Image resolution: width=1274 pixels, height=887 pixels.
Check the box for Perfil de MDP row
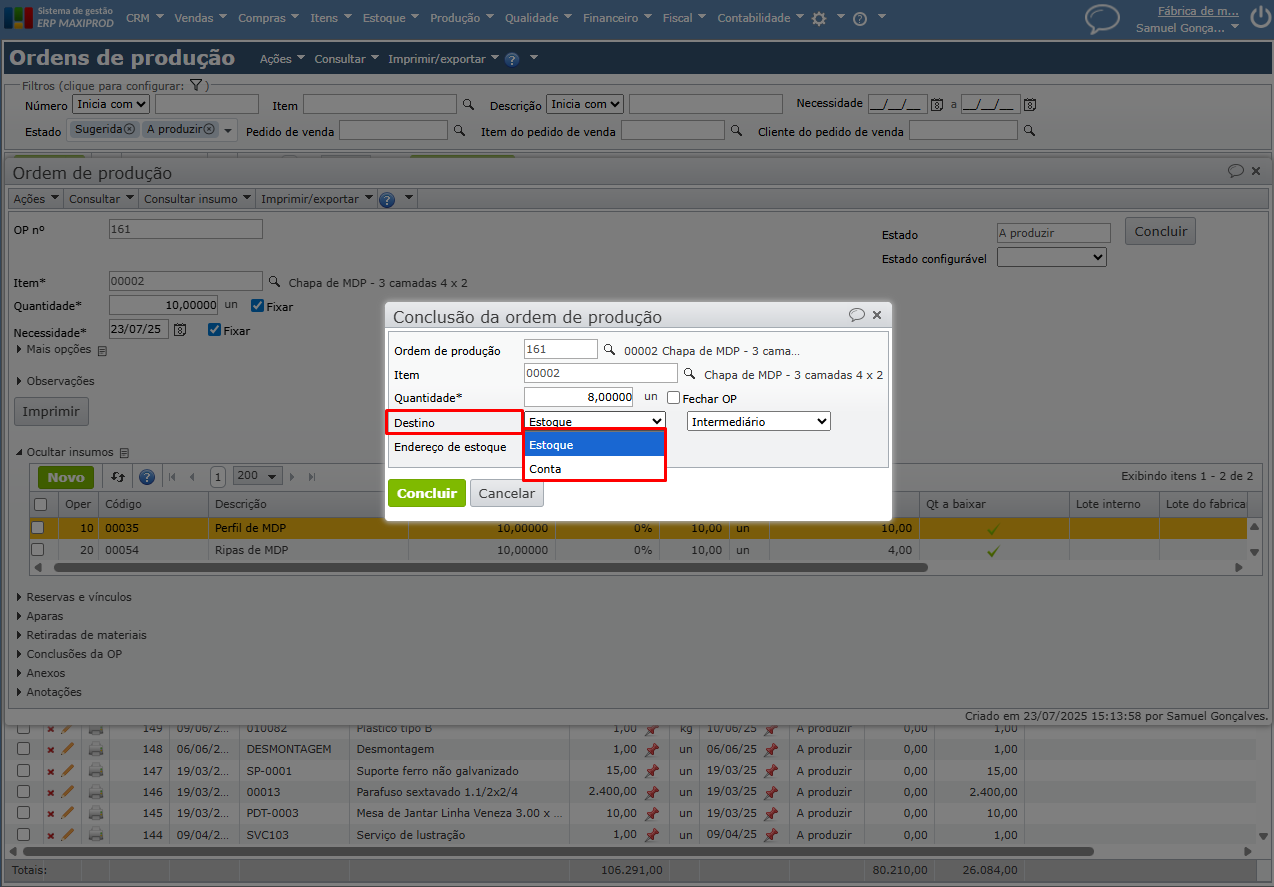pyautogui.click(x=37, y=528)
